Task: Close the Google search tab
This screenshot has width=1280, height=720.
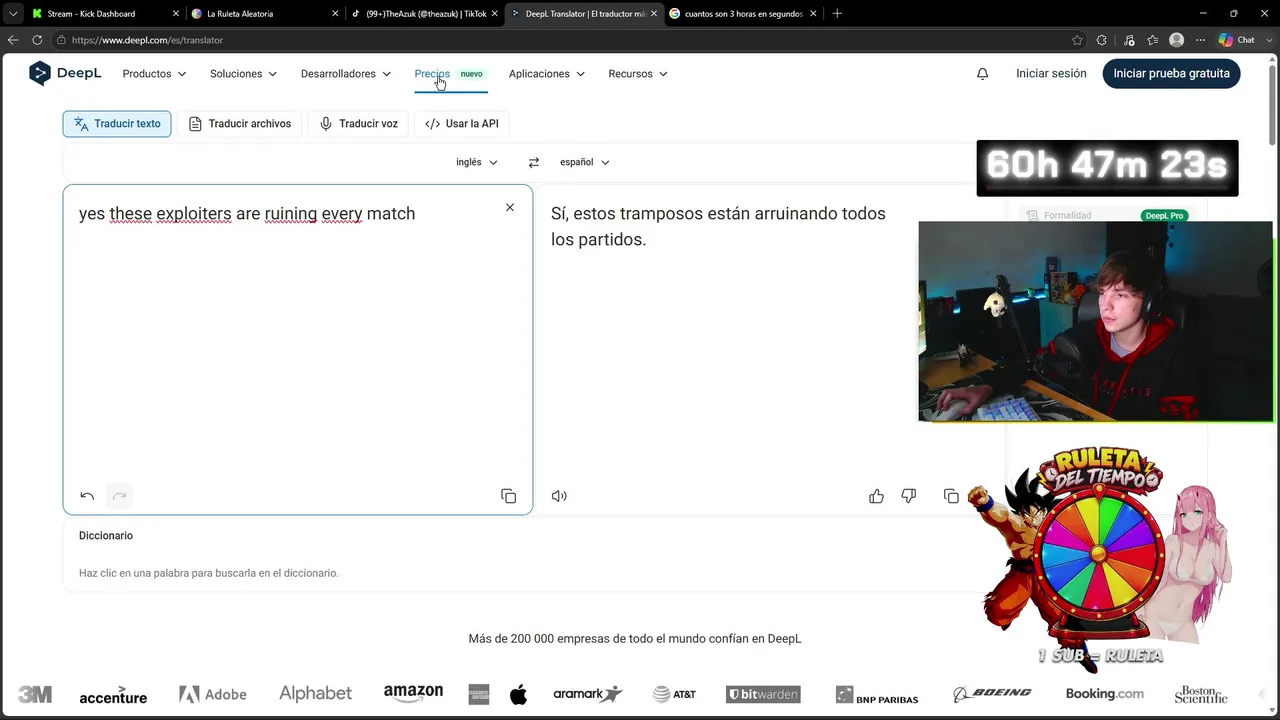Action: [x=813, y=14]
